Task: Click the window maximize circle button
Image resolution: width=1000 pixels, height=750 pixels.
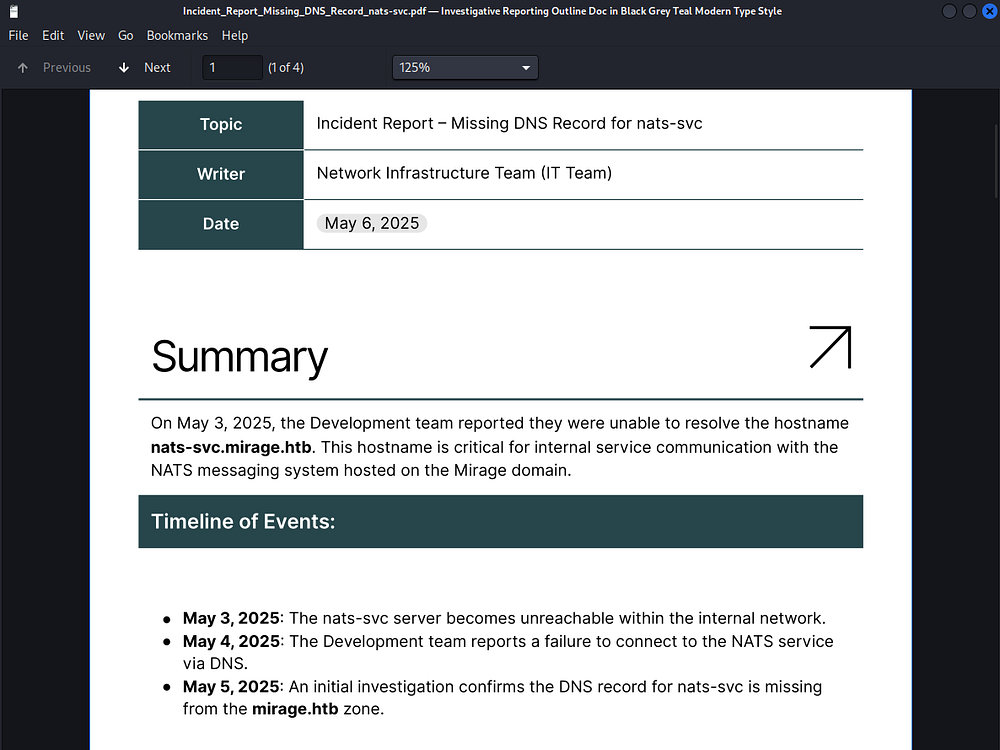Action: (x=969, y=11)
